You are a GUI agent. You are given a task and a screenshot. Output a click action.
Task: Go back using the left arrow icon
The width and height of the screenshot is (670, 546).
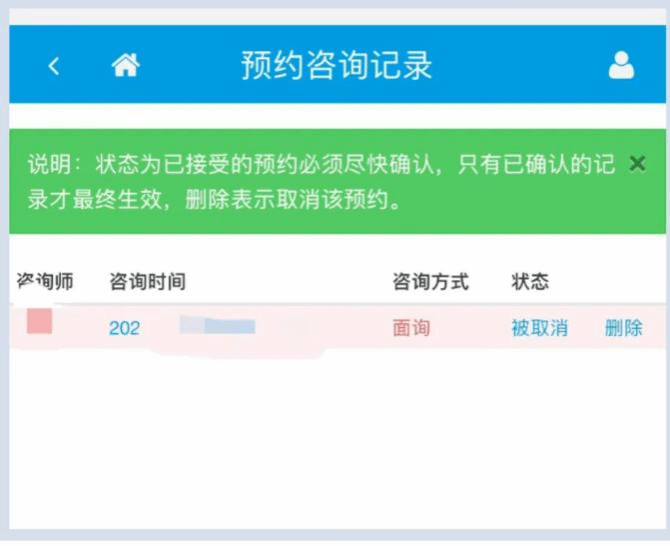(54, 67)
